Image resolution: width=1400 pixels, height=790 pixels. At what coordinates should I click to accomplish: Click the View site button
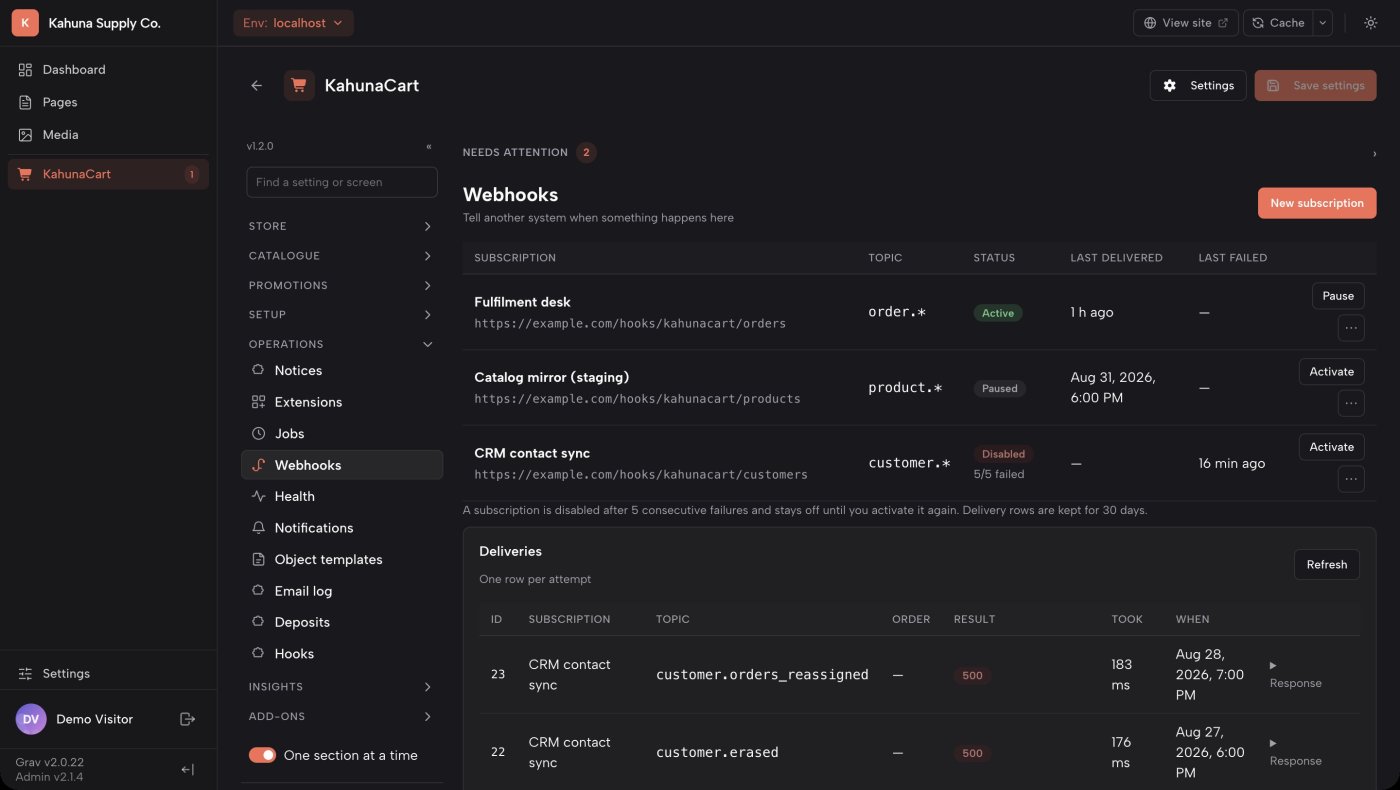[x=1185, y=23]
